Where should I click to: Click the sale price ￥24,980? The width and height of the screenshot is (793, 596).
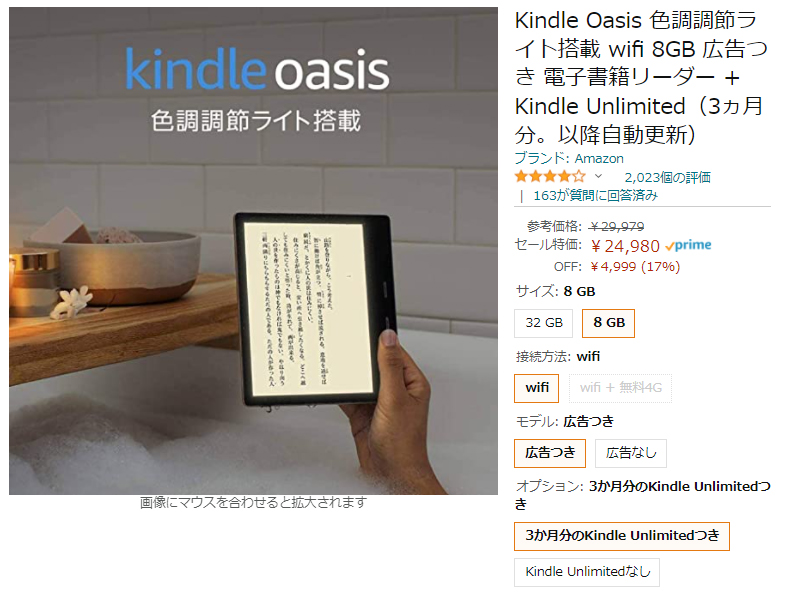tap(626, 246)
